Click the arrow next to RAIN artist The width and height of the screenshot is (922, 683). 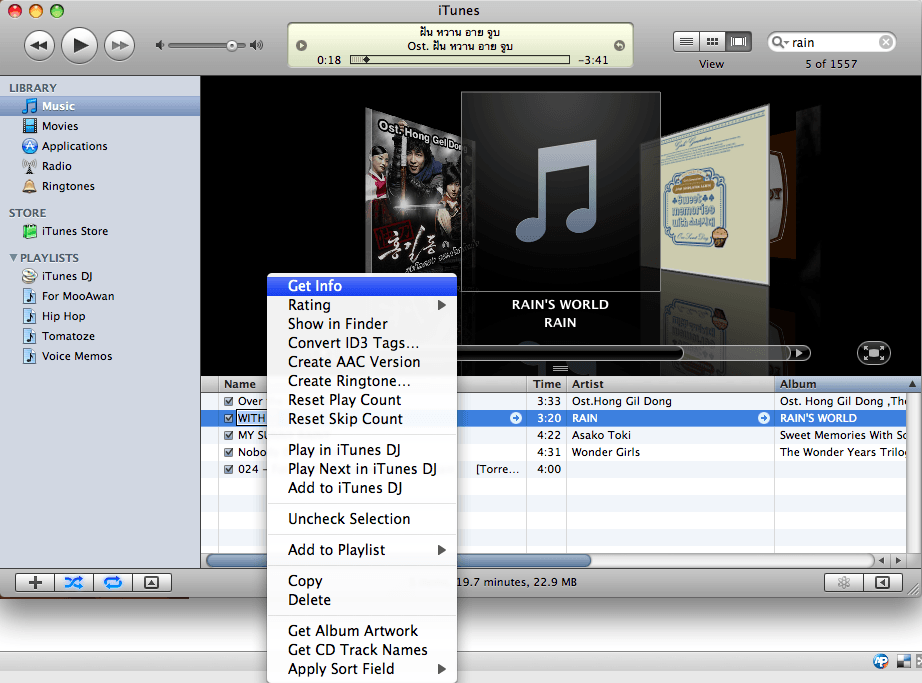click(x=764, y=418)
